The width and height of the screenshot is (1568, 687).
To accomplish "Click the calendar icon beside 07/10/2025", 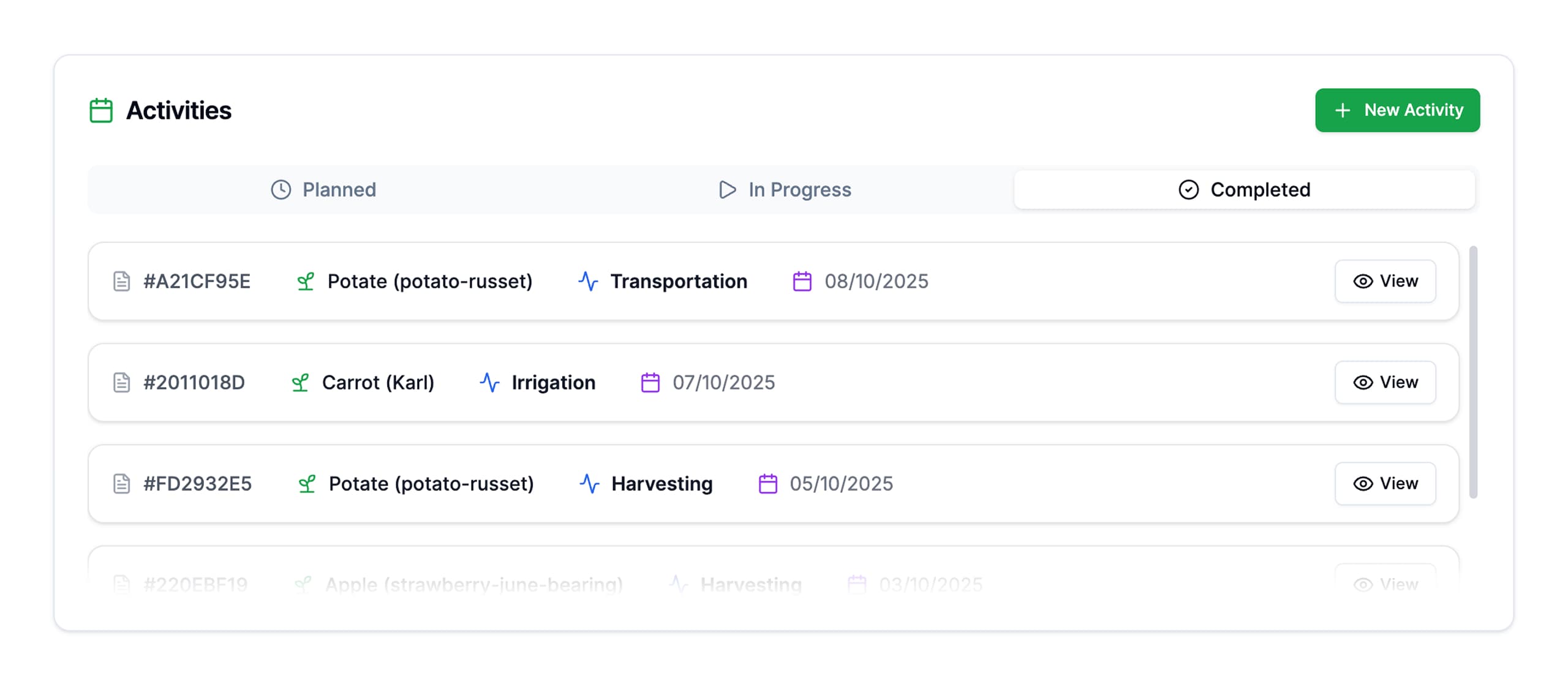I will 650,382.
